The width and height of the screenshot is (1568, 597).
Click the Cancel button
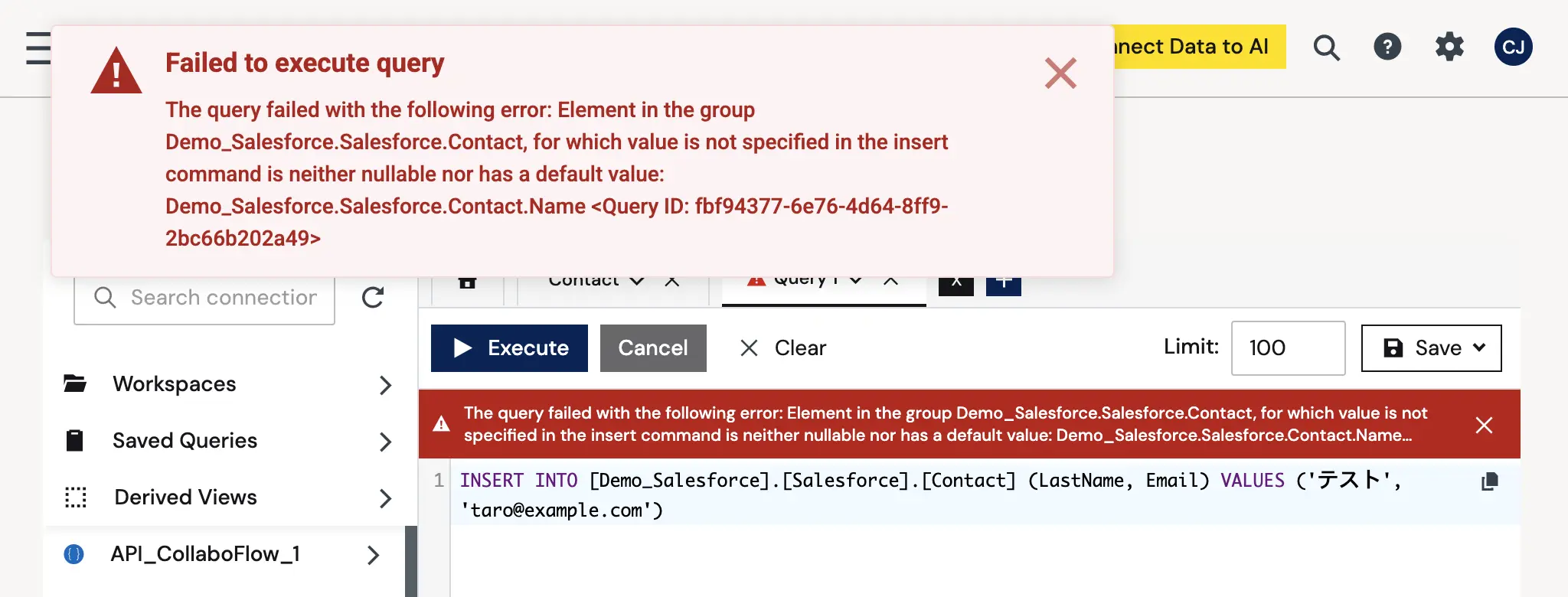click(653, 348)
